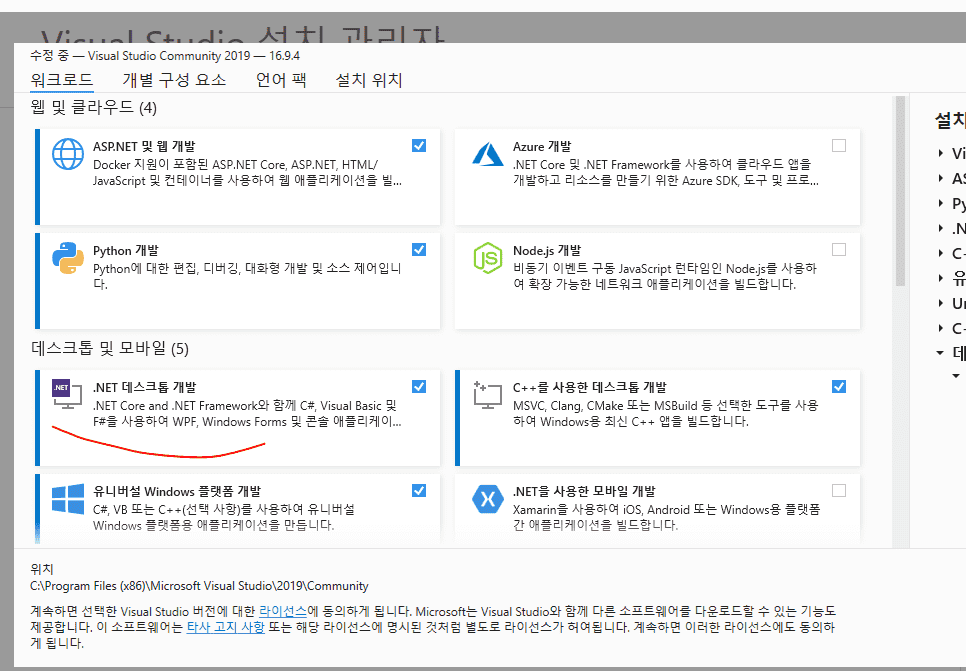Click the workloads list vertical scrollbar thumb
Image resolution: width=966 pixels, height=671 pixels.
click(900, 191)
